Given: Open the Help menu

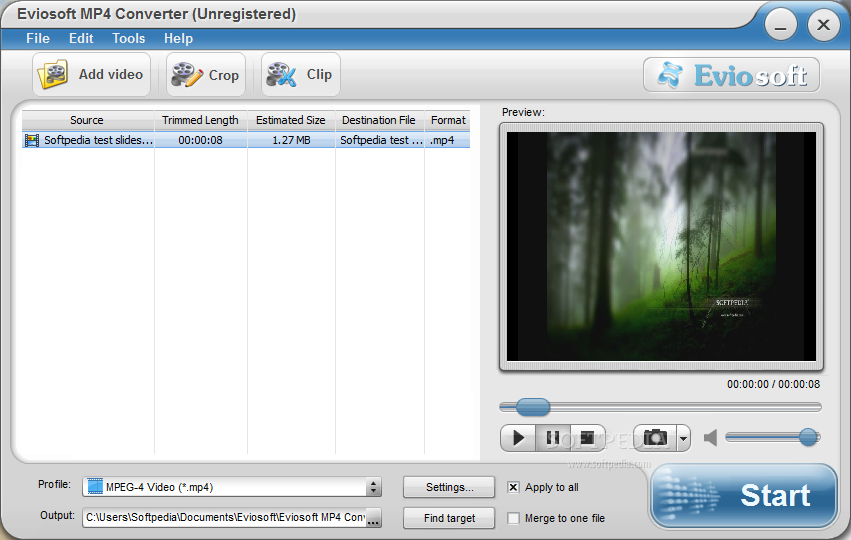Looking at the screenshot, I should click(179, 39).
